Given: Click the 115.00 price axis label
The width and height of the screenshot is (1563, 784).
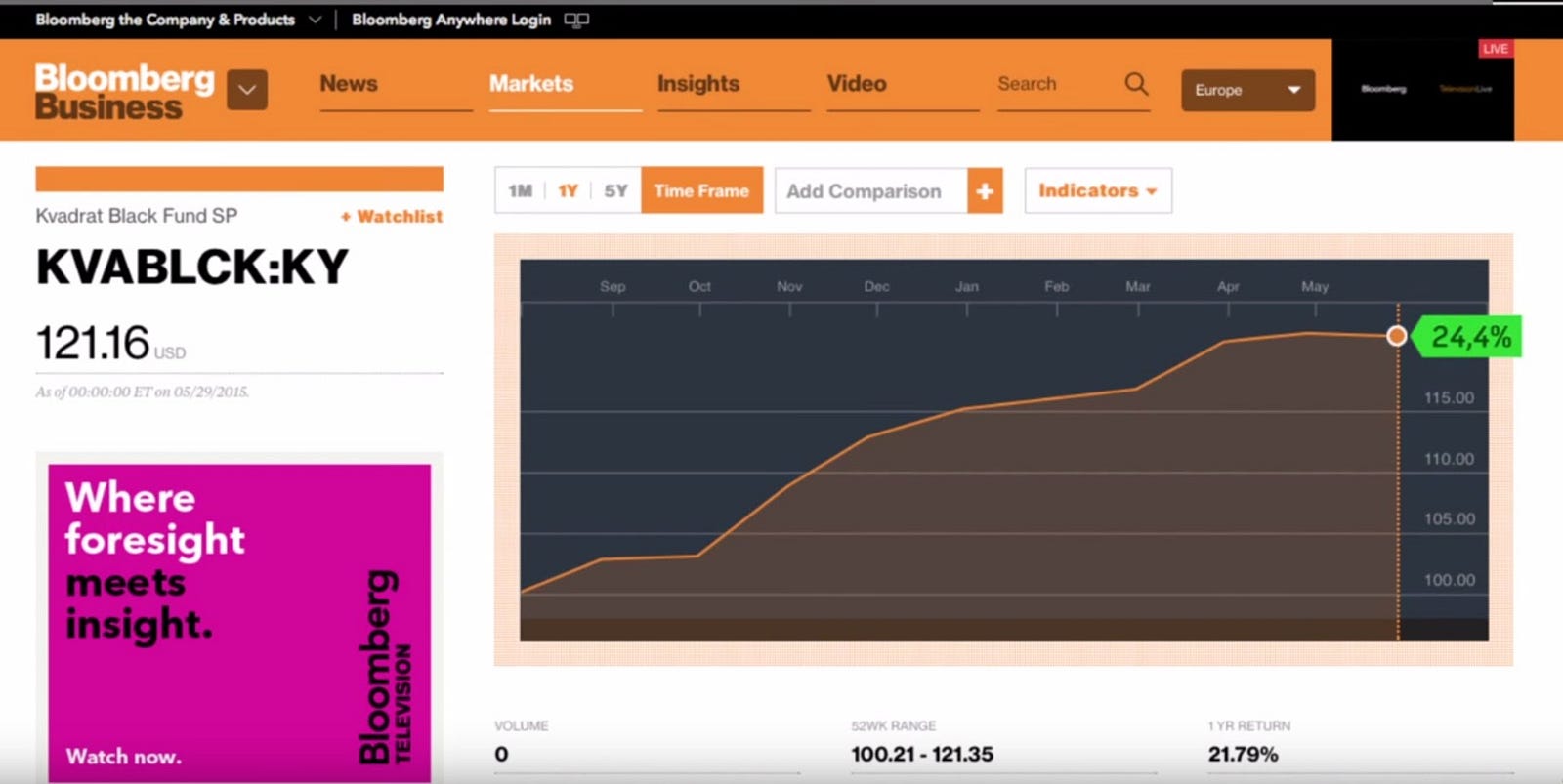Looking at the screenshot, I should [1449, 397].
